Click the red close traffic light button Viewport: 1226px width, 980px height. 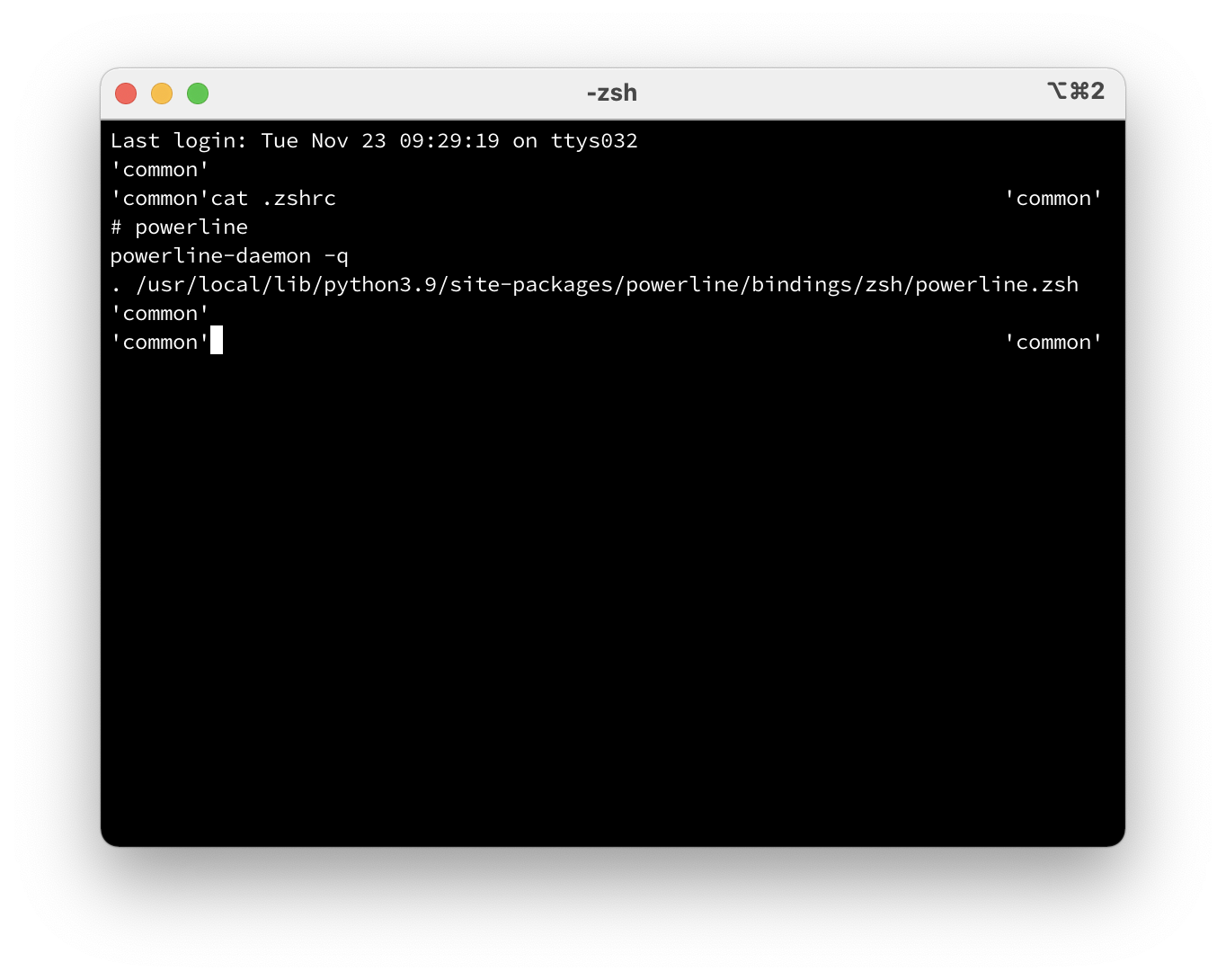tap(126, 93)
